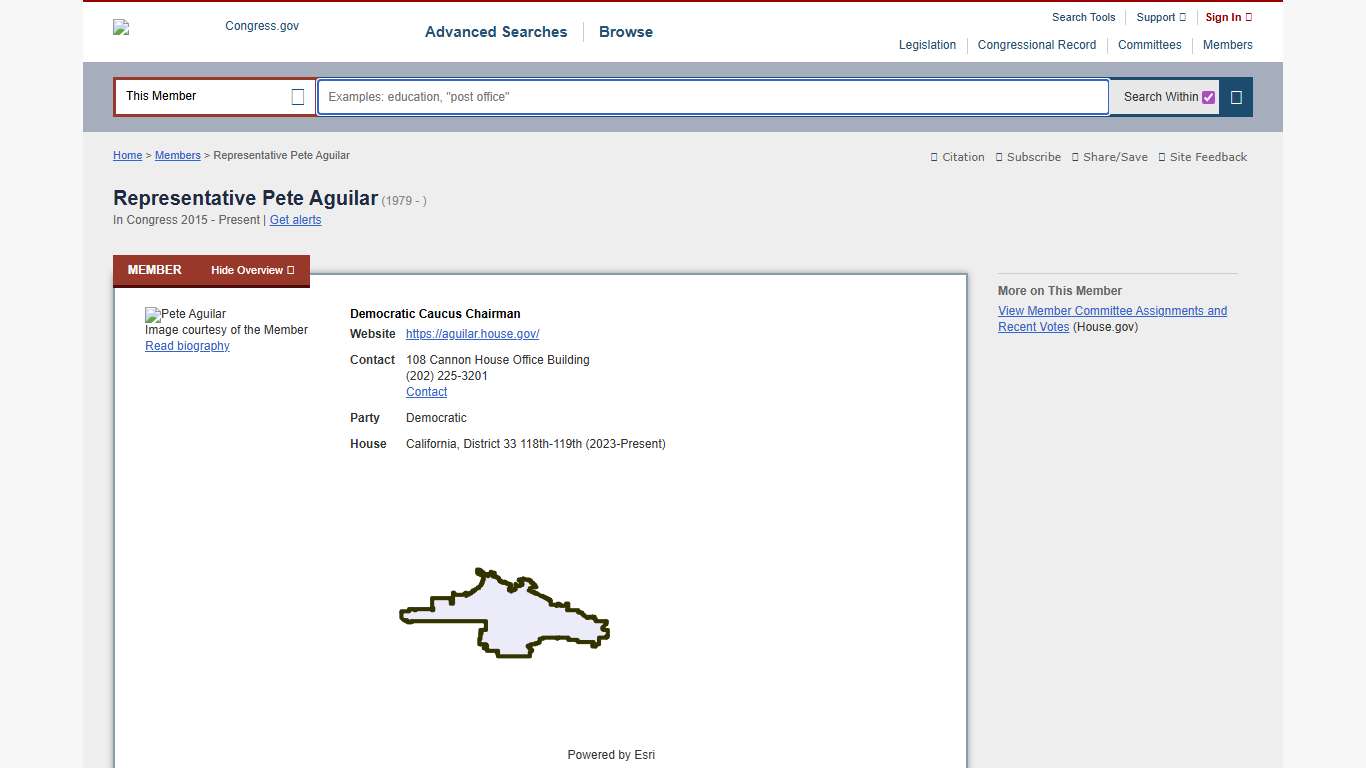Expand the Support menu
The image size is (1366, 768).
pos(1160,17)
